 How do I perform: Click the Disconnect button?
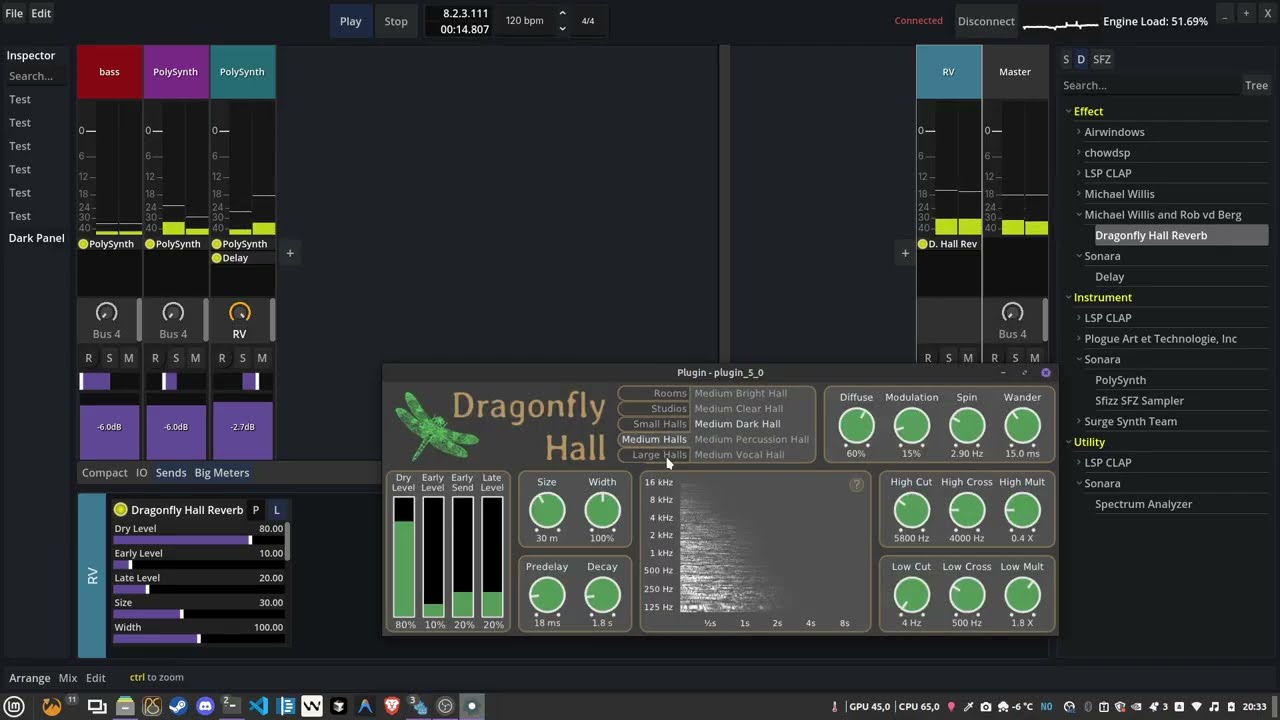click(x=986, y=21)
